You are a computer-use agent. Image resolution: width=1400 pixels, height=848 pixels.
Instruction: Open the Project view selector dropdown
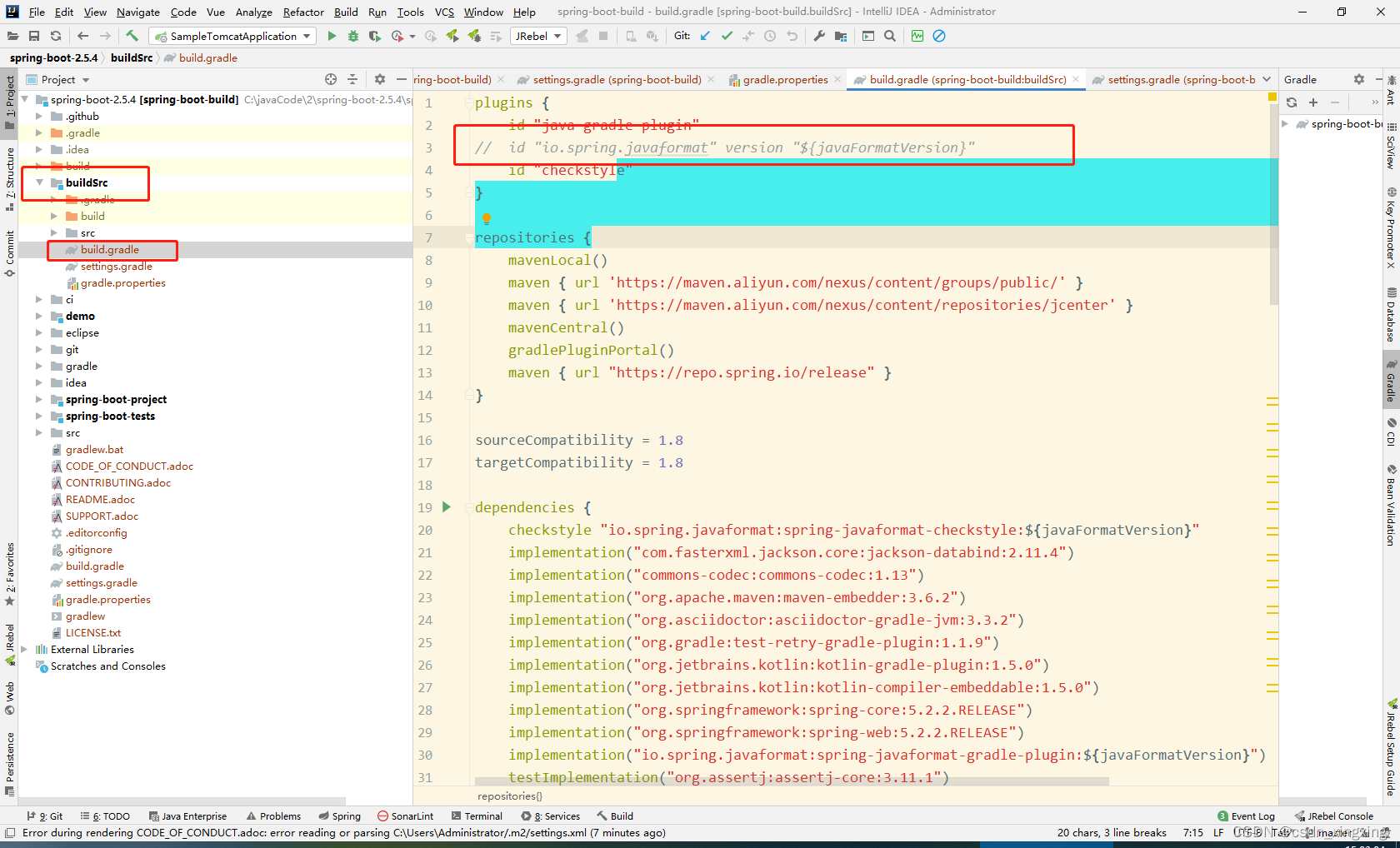(58, 79)
